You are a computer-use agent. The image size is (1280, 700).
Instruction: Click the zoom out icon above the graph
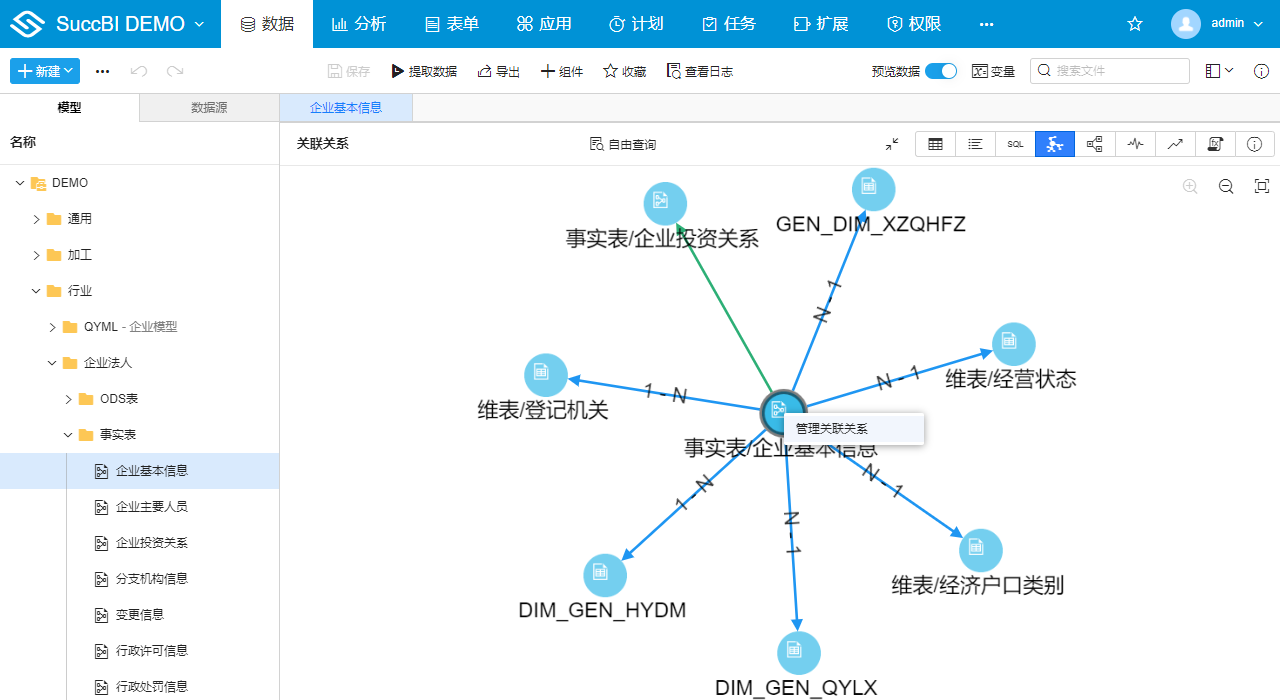click(x=1226, y=186)
